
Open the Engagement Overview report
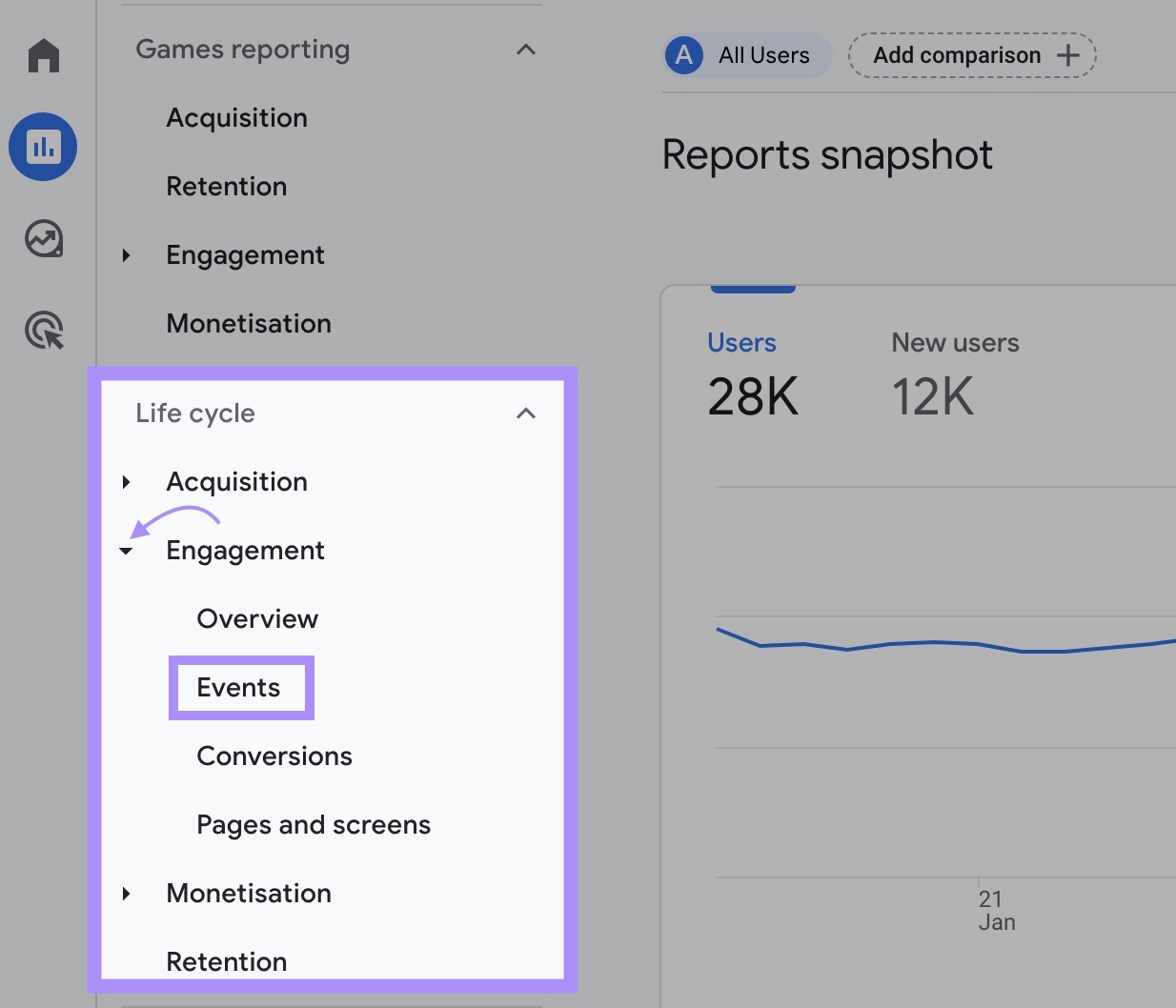pyautogui.click(x=256, y=618)
